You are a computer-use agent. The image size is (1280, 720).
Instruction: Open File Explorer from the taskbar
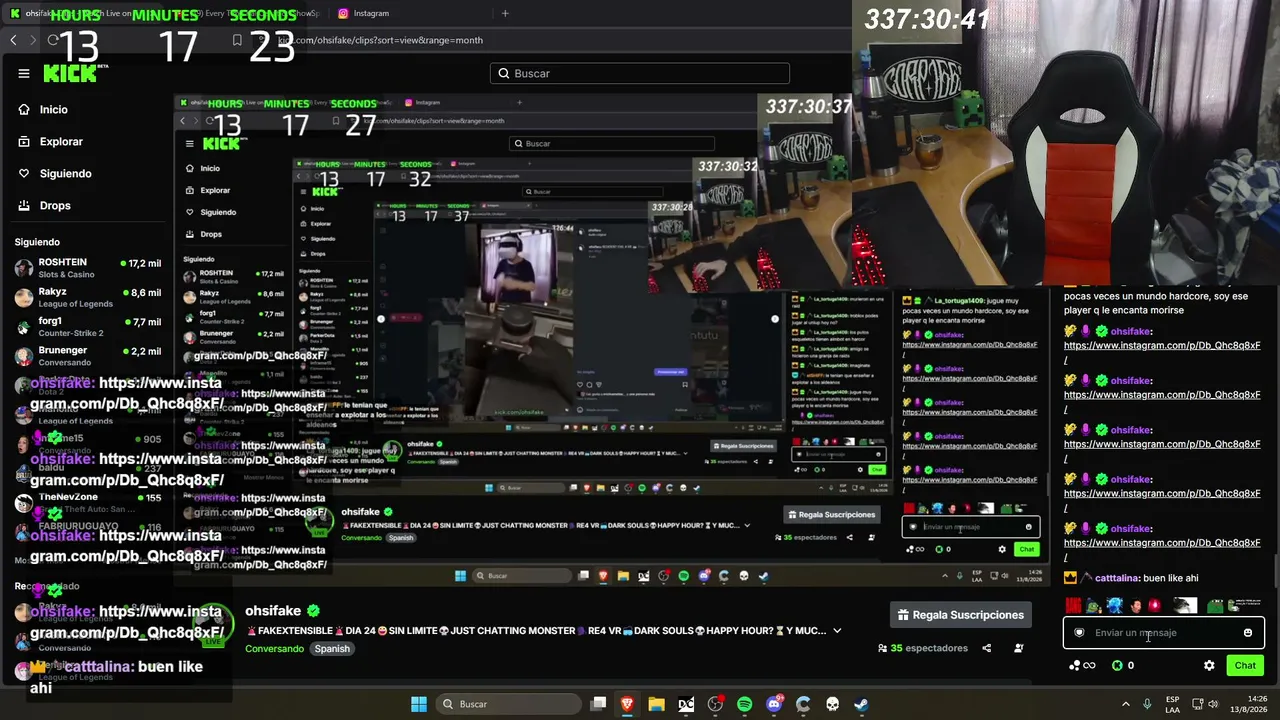(656, 704)
